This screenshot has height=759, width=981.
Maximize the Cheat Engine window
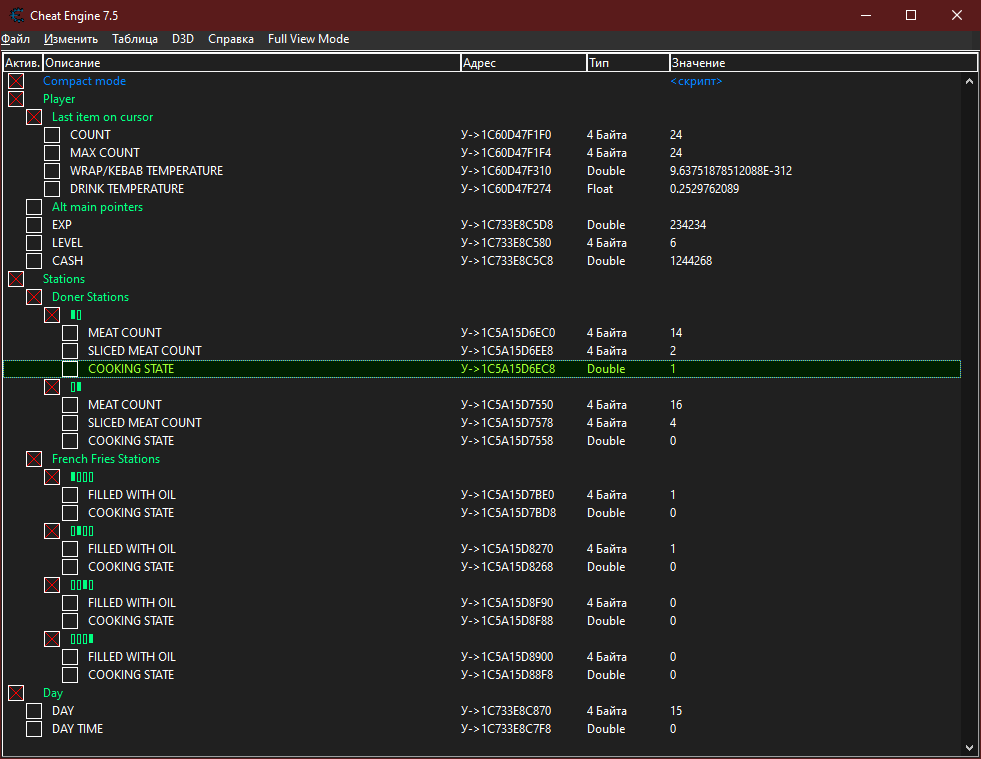[x=911, y=16]
